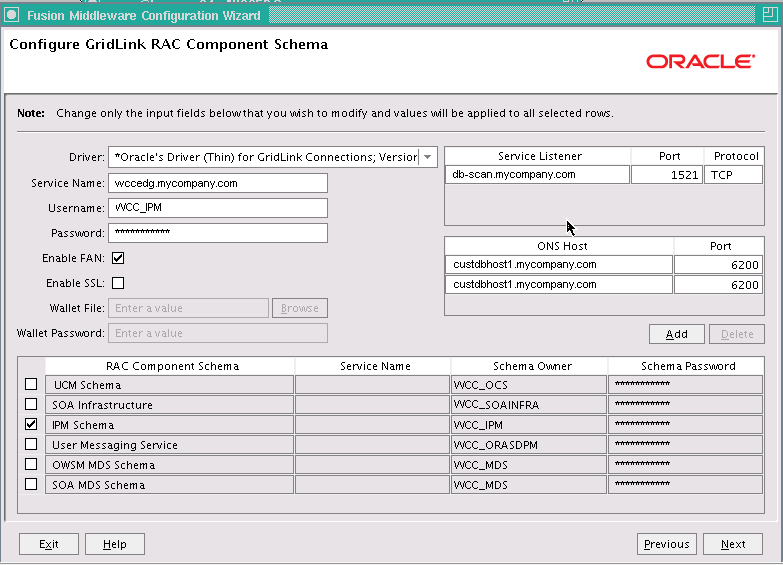This screenshot has width=783, height=565.
Task: Select the IPM Schema row name
Action: (169, 425)
